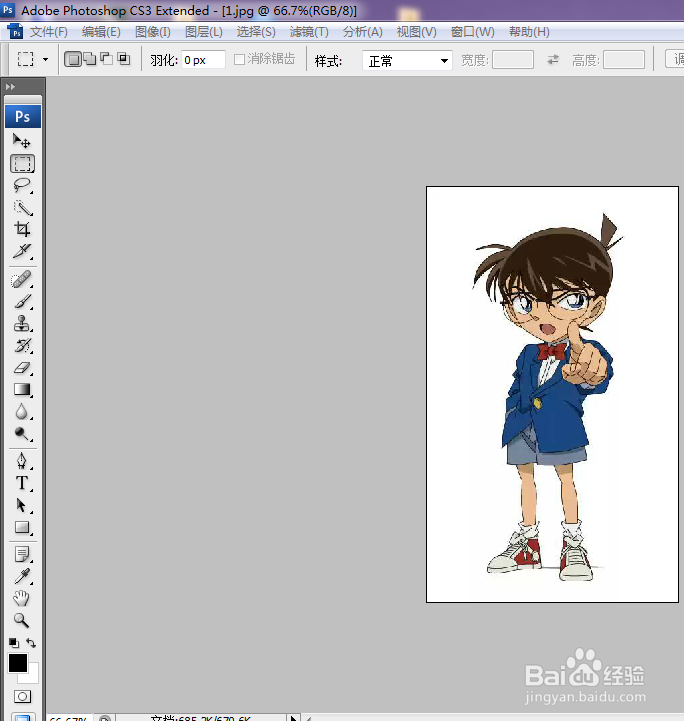684x721 pixels.
Task: Select the Spot Healing Brush tool
Action: coord(22,279)
